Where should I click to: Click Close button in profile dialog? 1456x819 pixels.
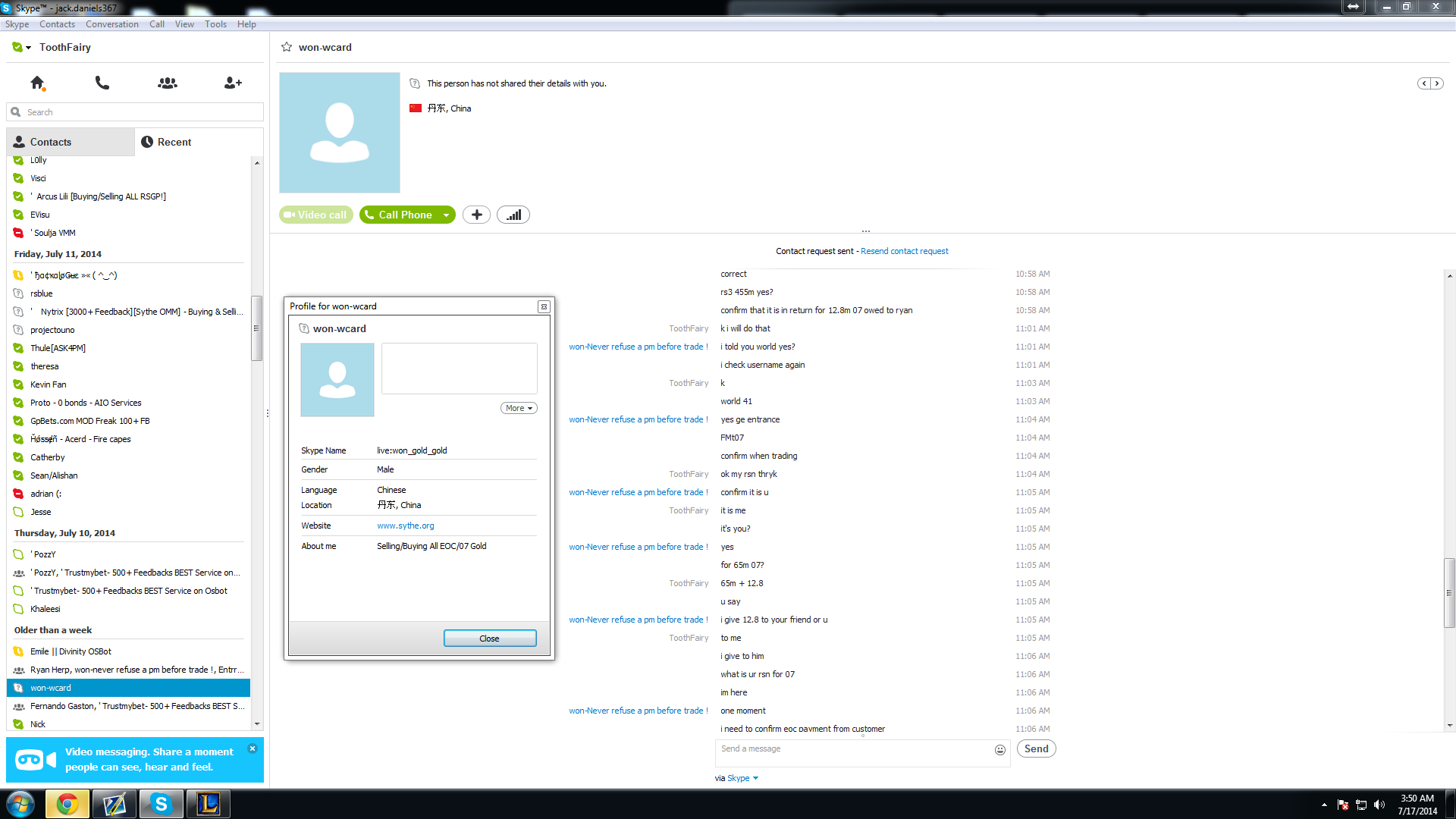(490, 639)
